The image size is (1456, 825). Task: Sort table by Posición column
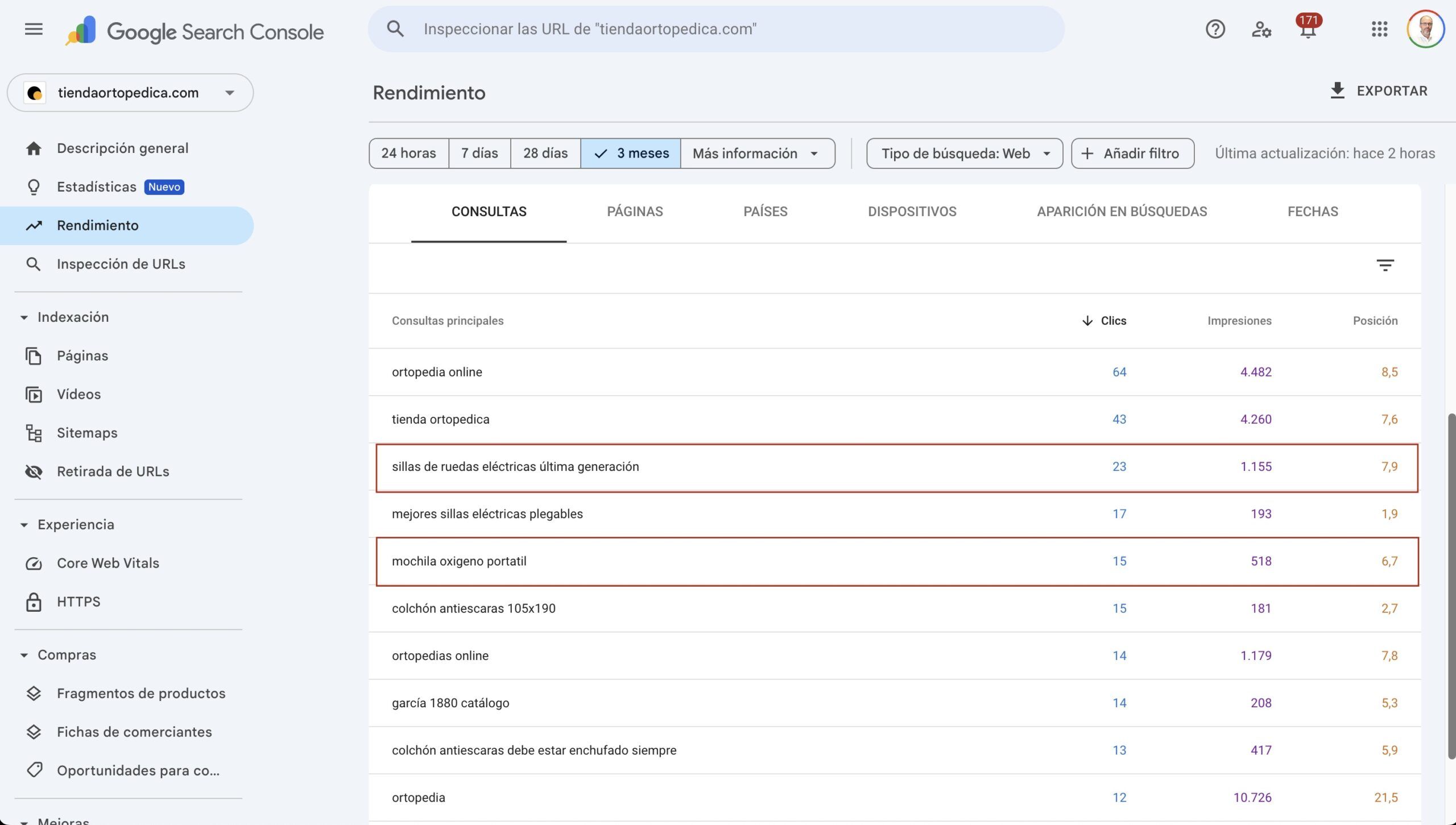[1375, 321]
